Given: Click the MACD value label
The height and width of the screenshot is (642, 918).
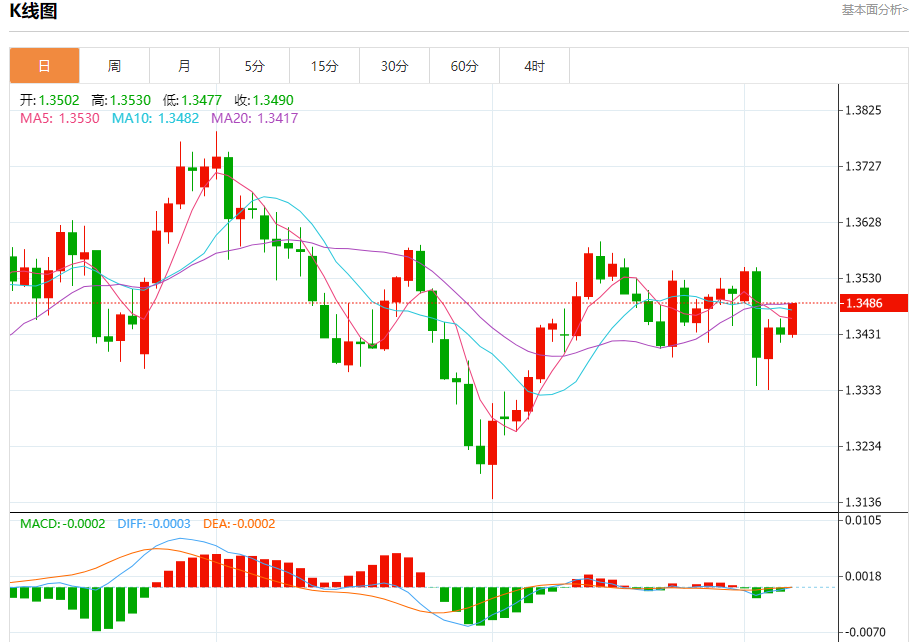Looking at the screenshot, I should point(62,524).
